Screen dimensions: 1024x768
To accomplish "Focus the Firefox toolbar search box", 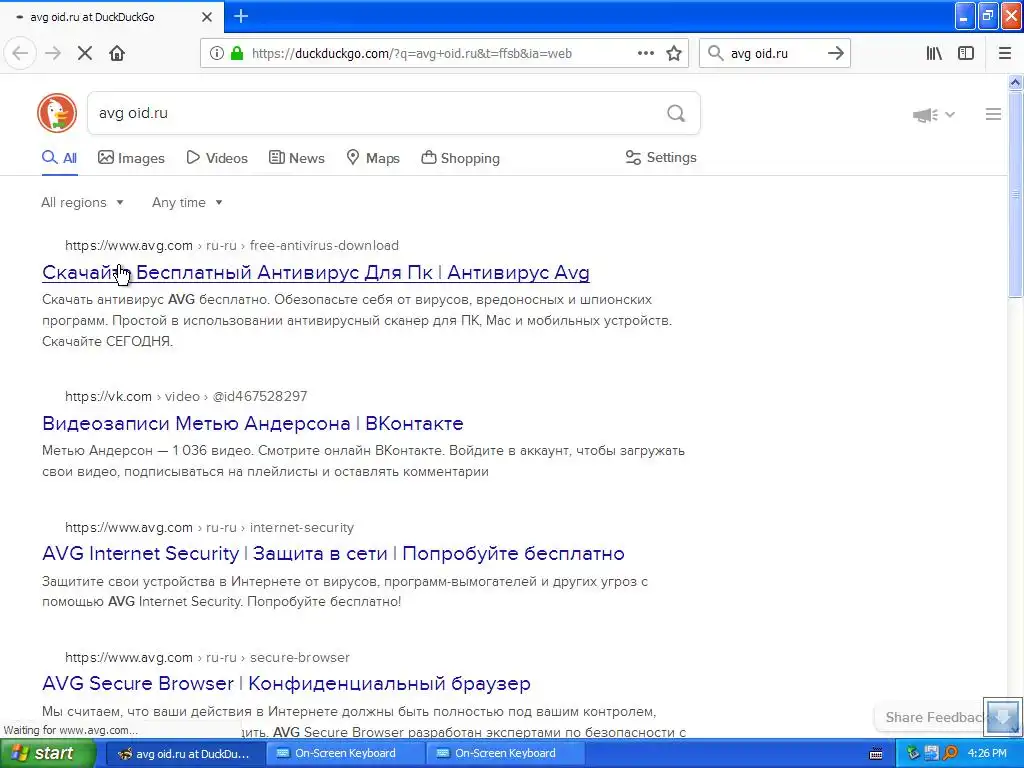I will click(775, 54).
